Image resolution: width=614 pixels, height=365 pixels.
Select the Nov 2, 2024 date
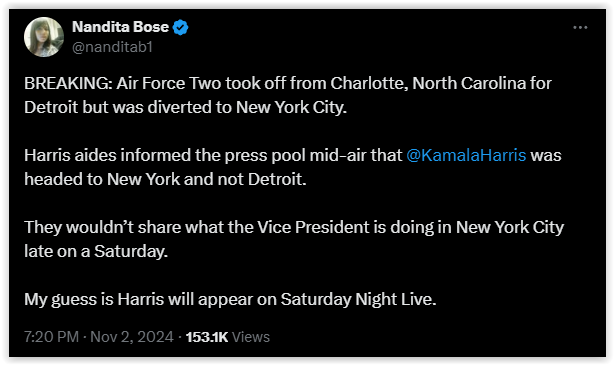tap(132, 337)
